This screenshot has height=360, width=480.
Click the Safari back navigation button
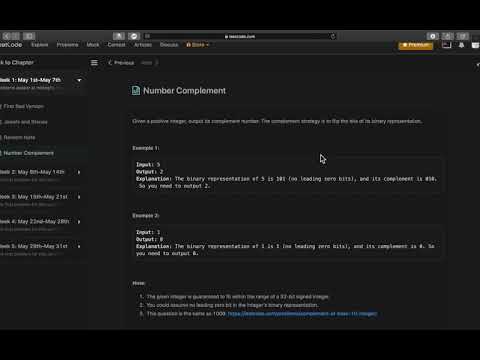click(x=7, y=36)
